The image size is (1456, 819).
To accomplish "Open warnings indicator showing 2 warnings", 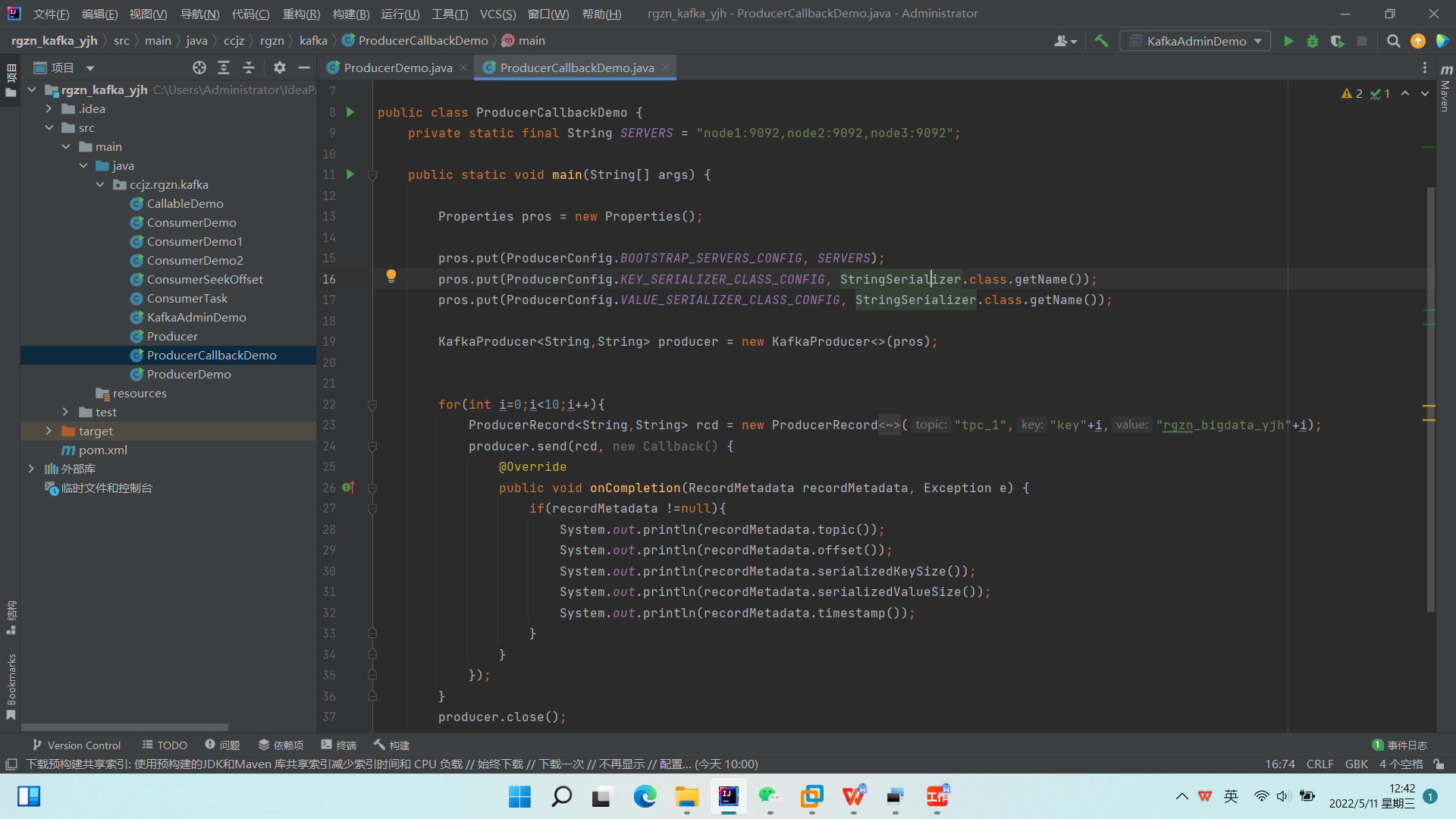I will [x=1351, y=93].
